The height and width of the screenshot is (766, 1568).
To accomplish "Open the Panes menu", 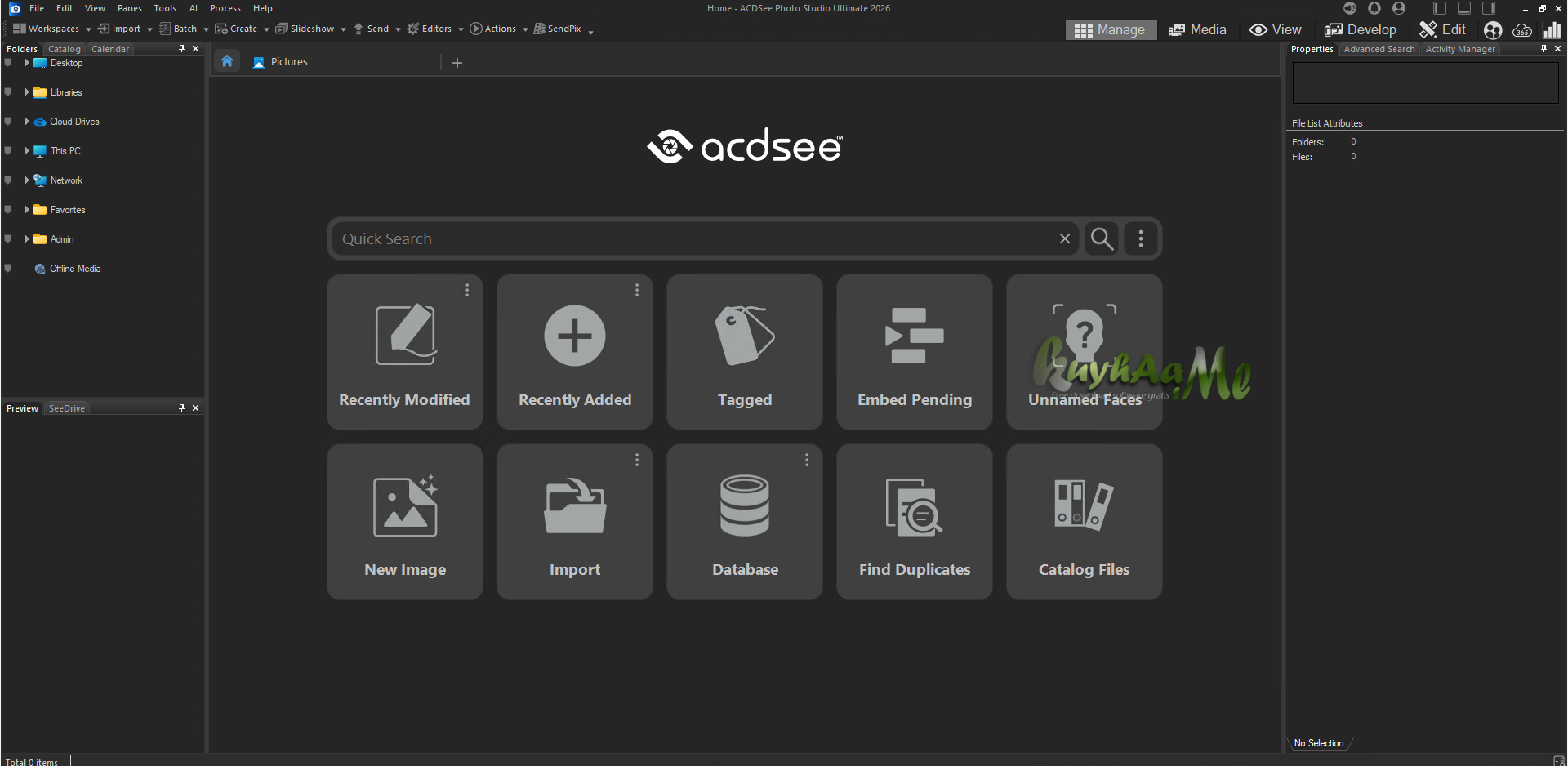I will click(130, 8).
